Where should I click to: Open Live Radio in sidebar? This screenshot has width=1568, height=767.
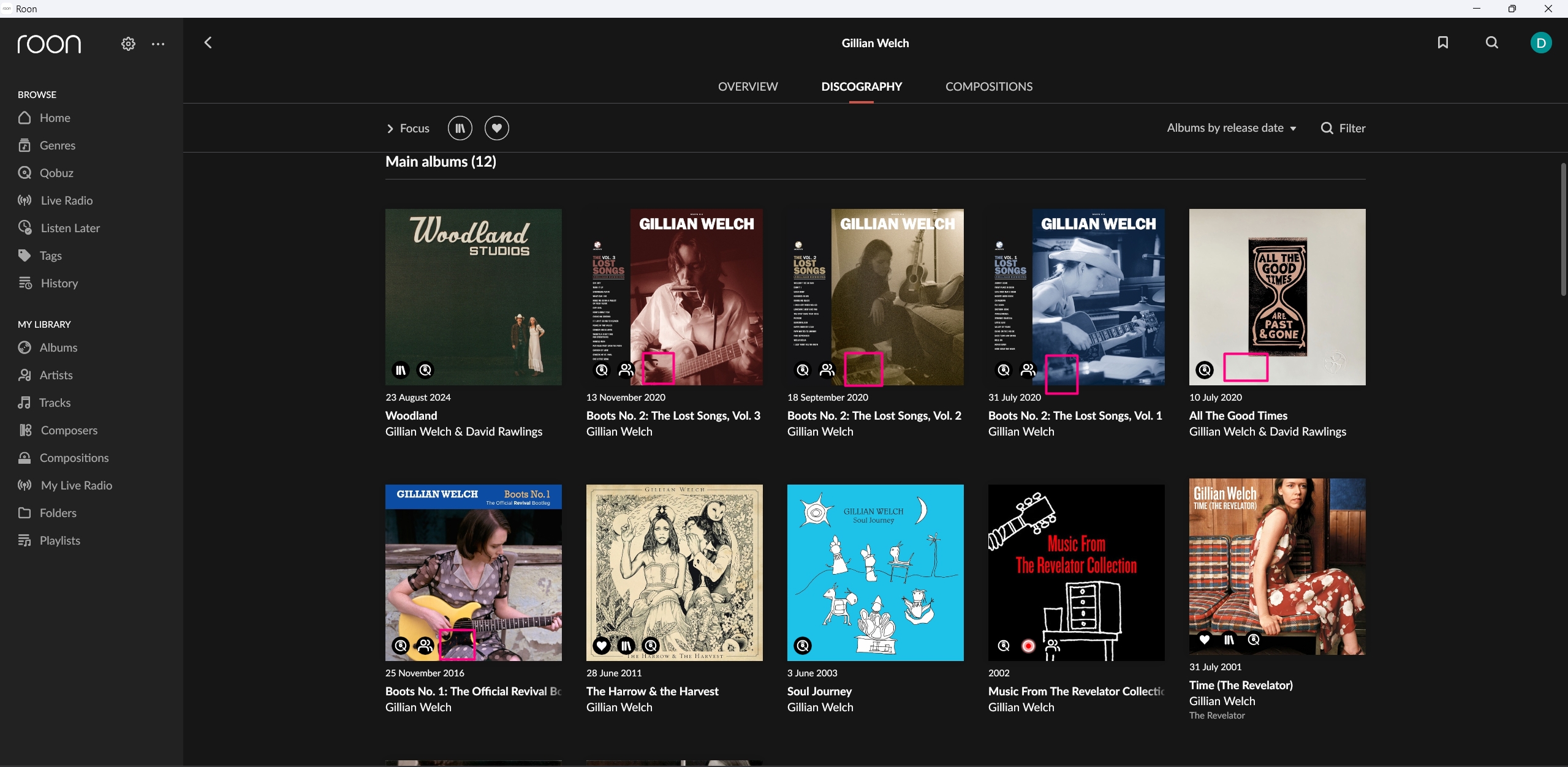click(55, 200)
